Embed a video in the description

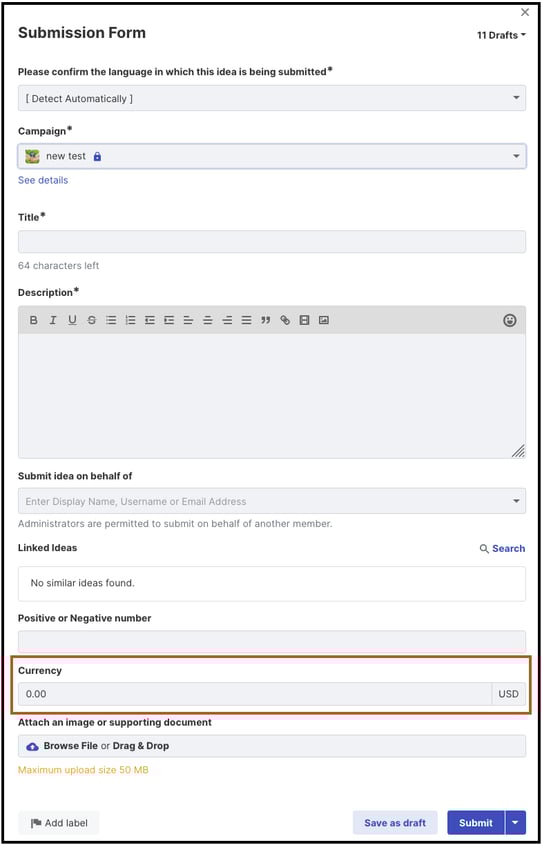point(304,320)
